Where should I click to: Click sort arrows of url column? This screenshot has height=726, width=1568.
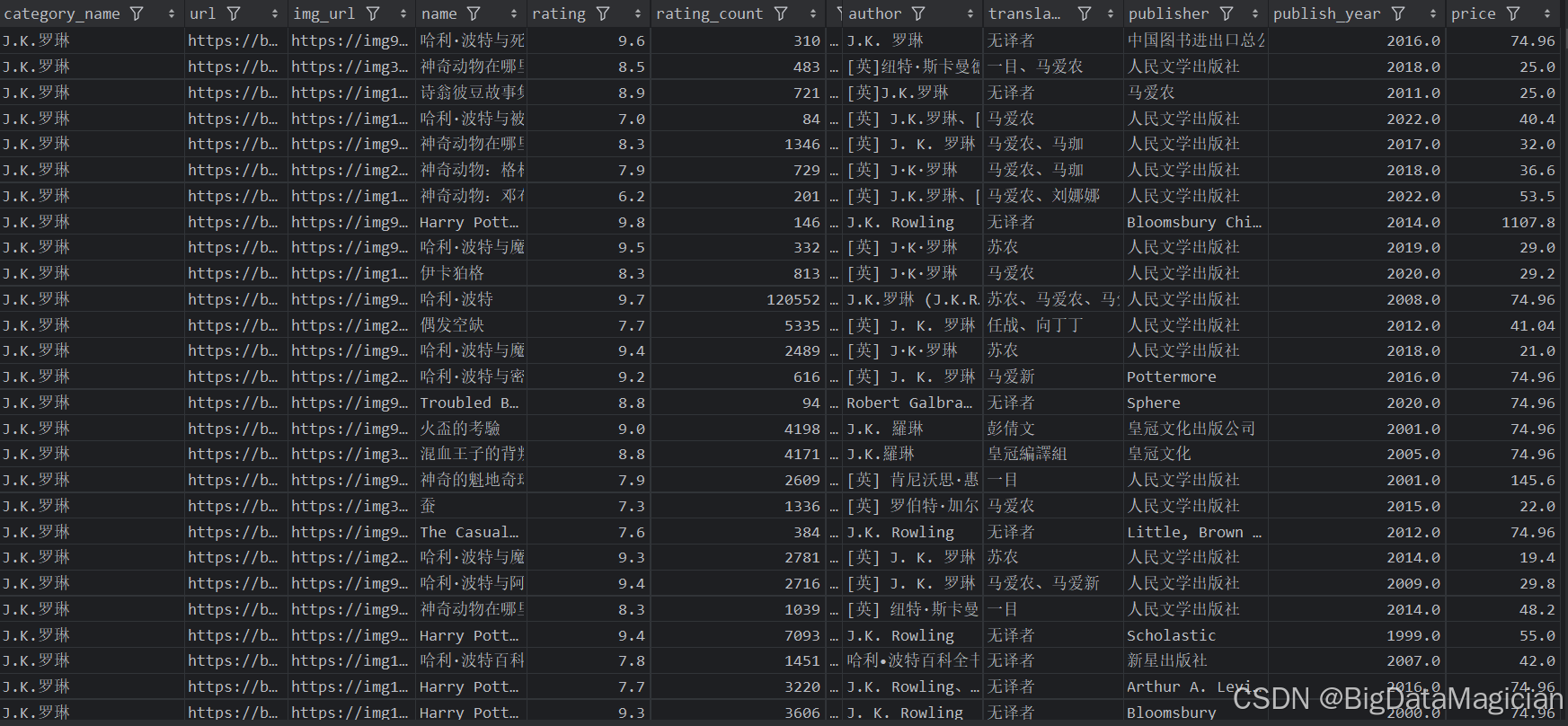click(x=275, y=13)
